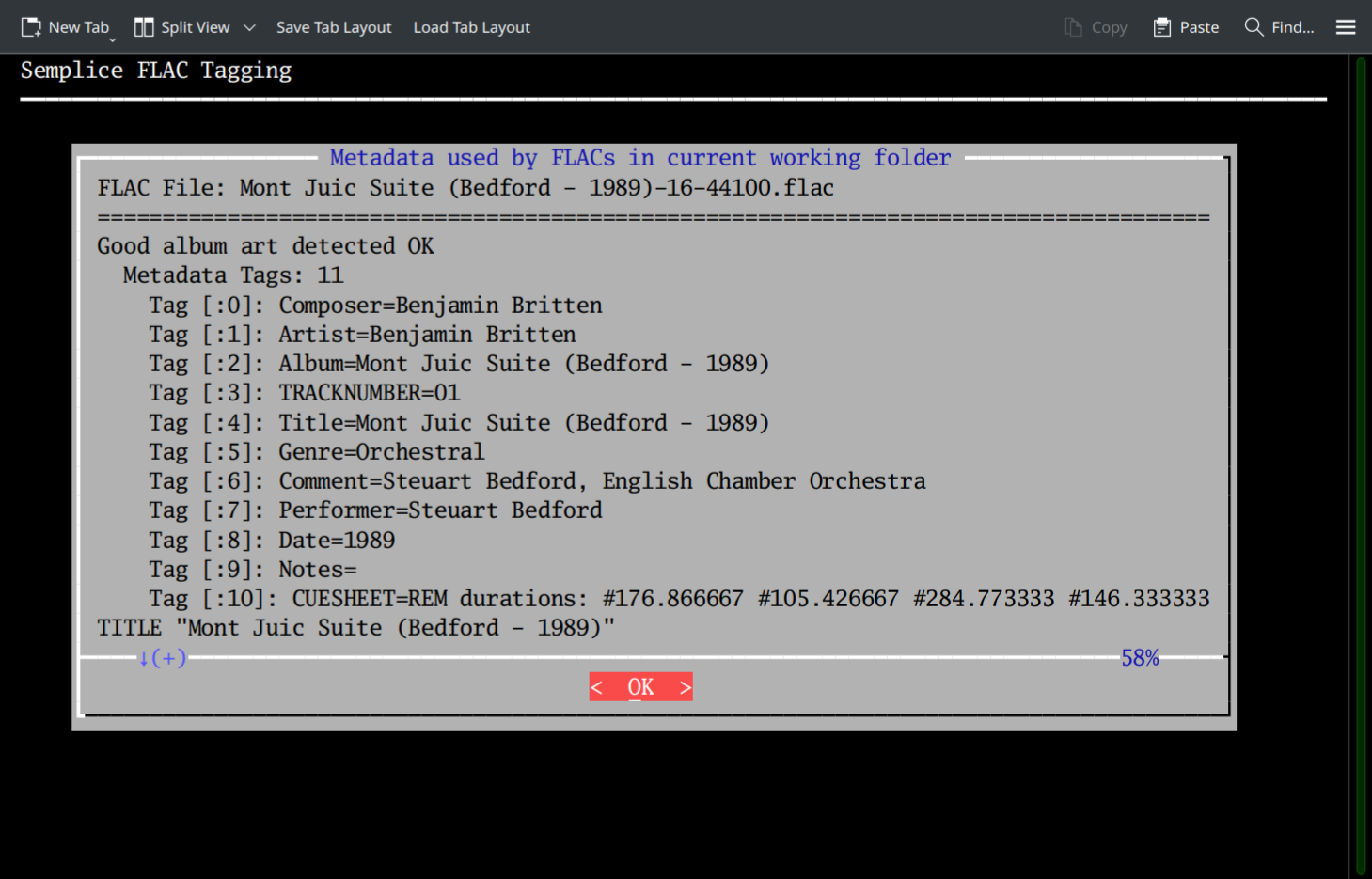Click the red left angle bracket beside OK
Viewport: 1372px width, 879px height.
(596, 687)
